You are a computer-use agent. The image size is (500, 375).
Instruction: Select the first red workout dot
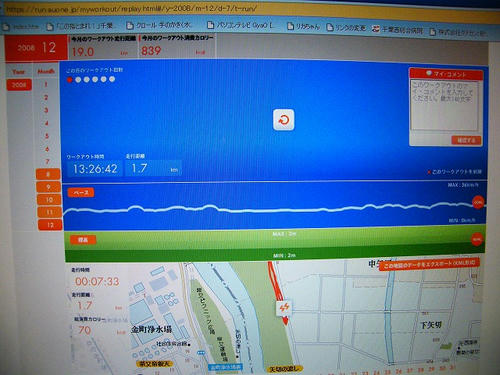click(x=70, y=80)
